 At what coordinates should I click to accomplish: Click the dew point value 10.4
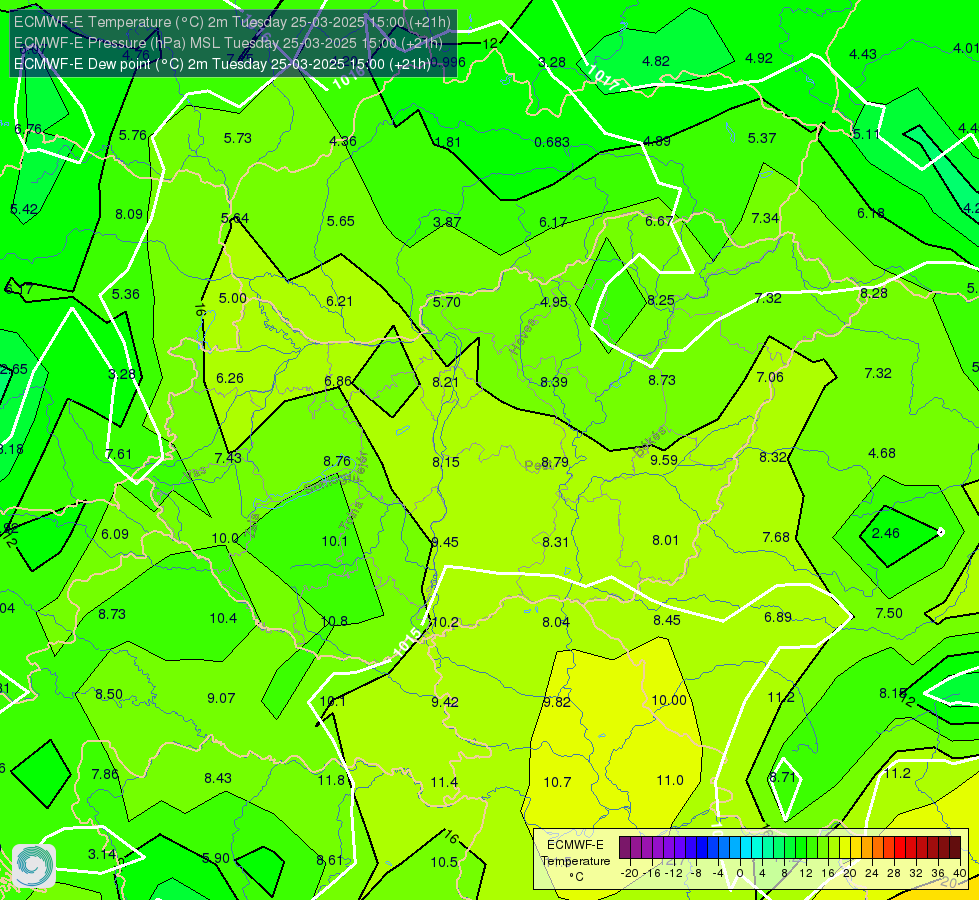click(223, 618)
